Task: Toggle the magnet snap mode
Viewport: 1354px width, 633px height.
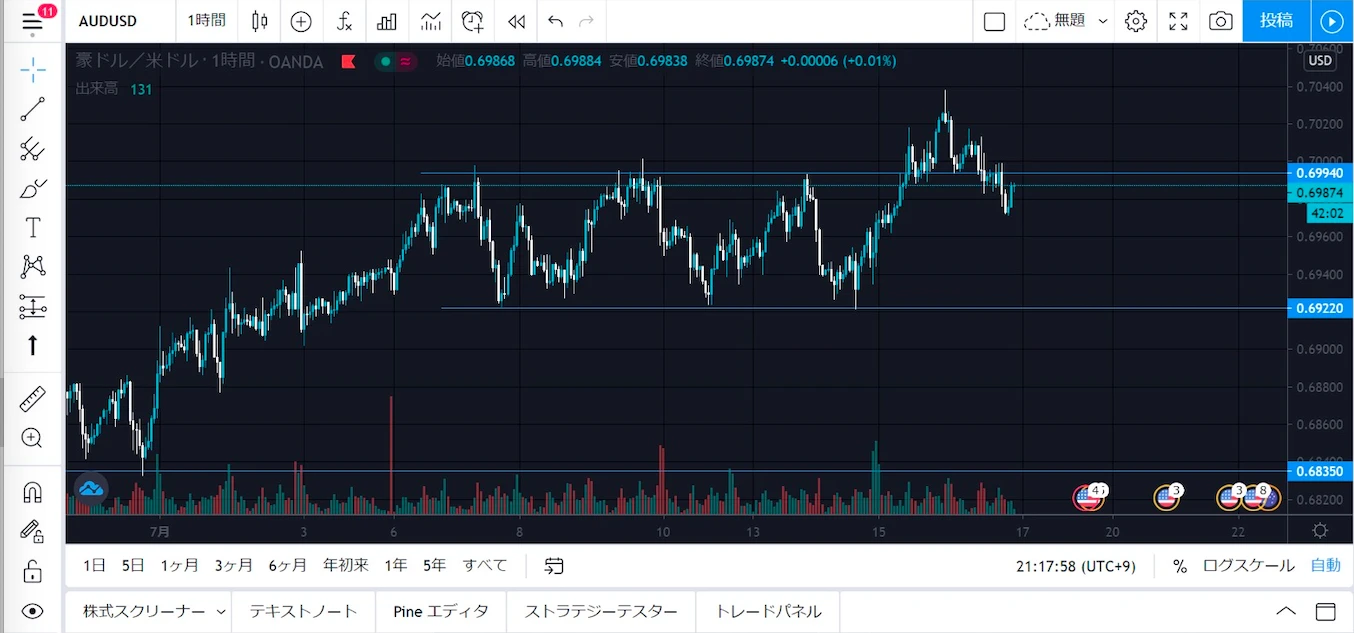Action: [32, 492]
